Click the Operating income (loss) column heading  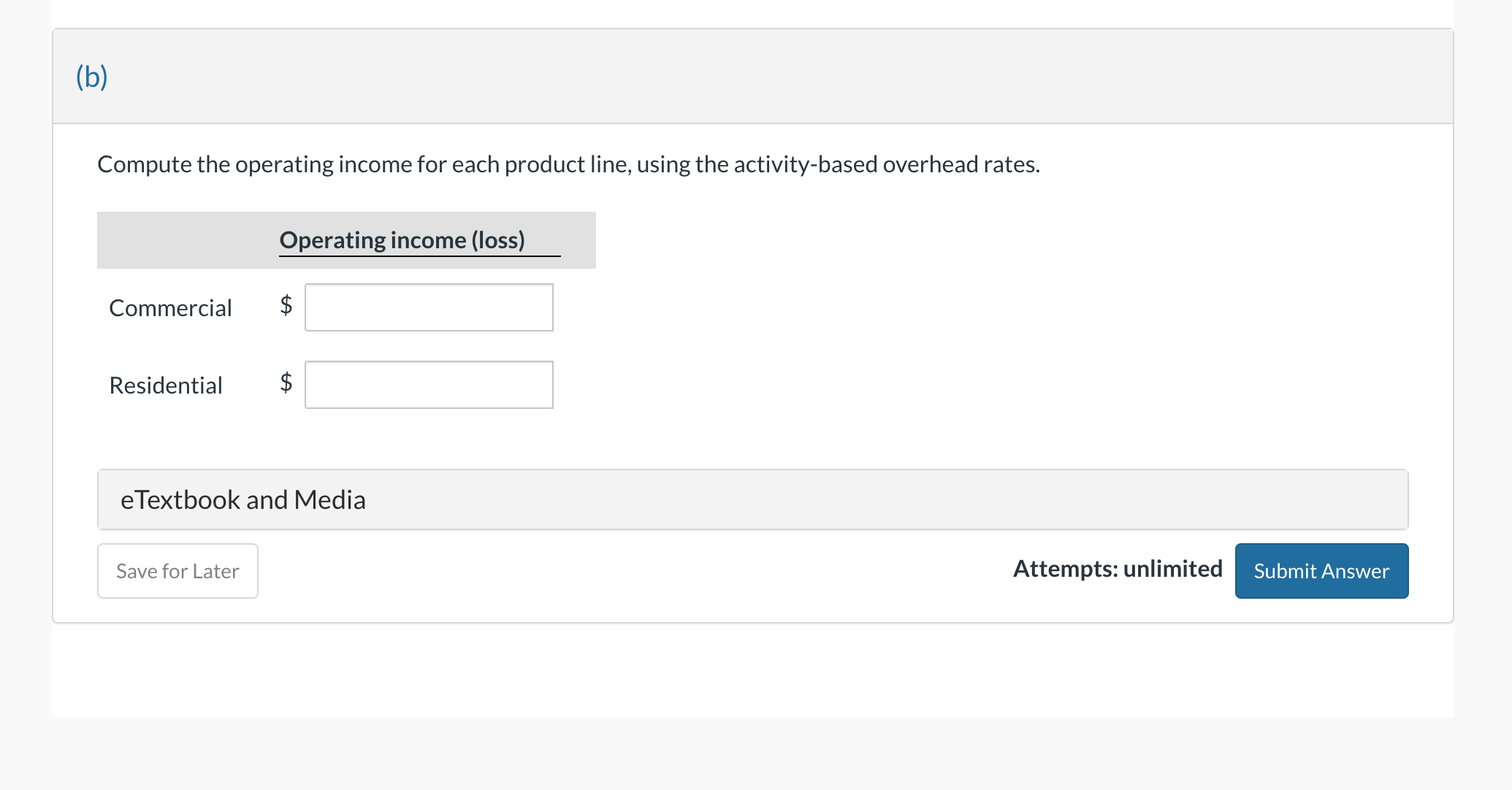pyautogui.click(x=402, y=240)
